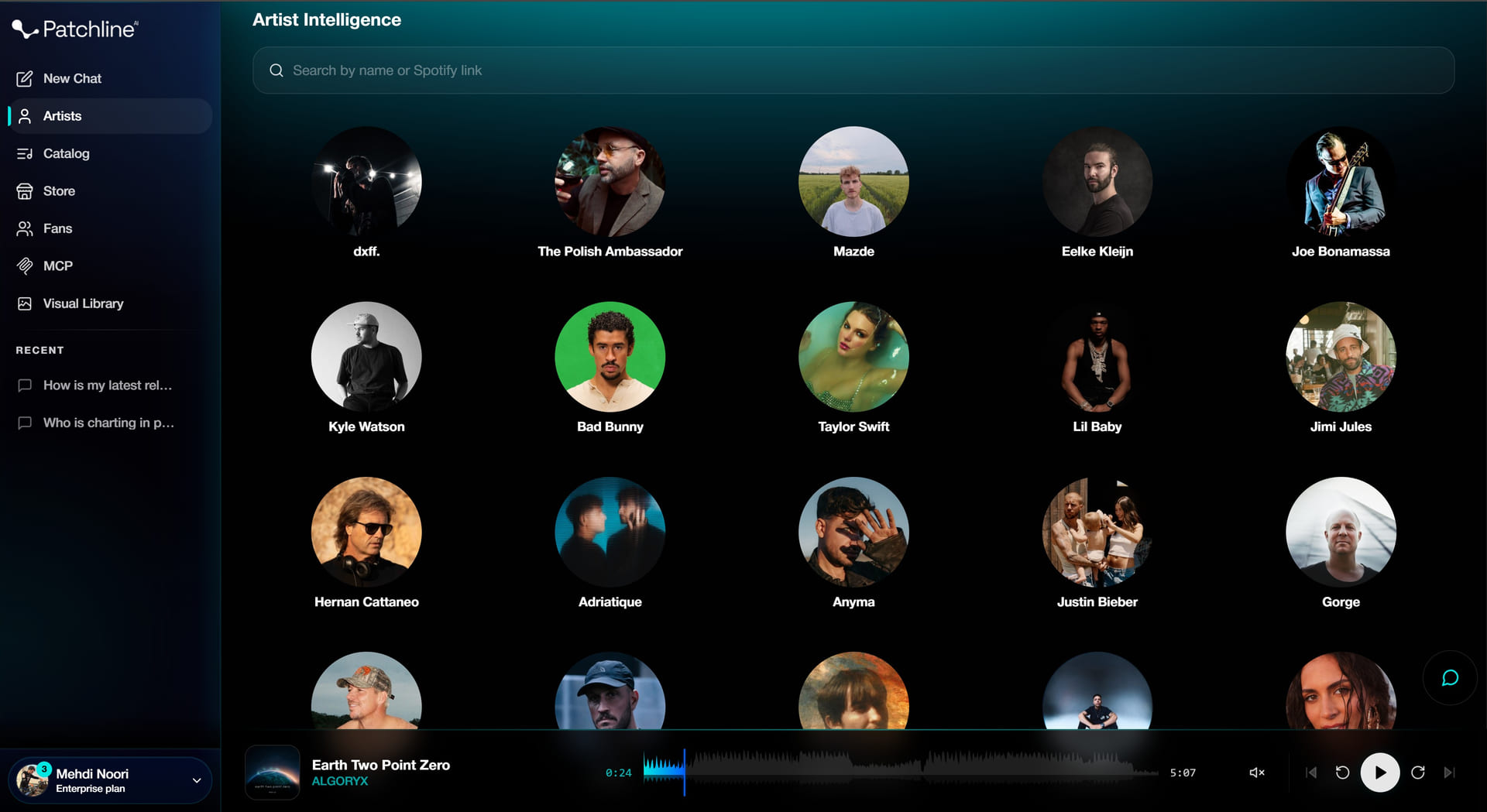Open recent chat 'Who is charting in p...'
Viewport: 1487px width, 812px height.
pyautogui.click(x=110, y=423)
